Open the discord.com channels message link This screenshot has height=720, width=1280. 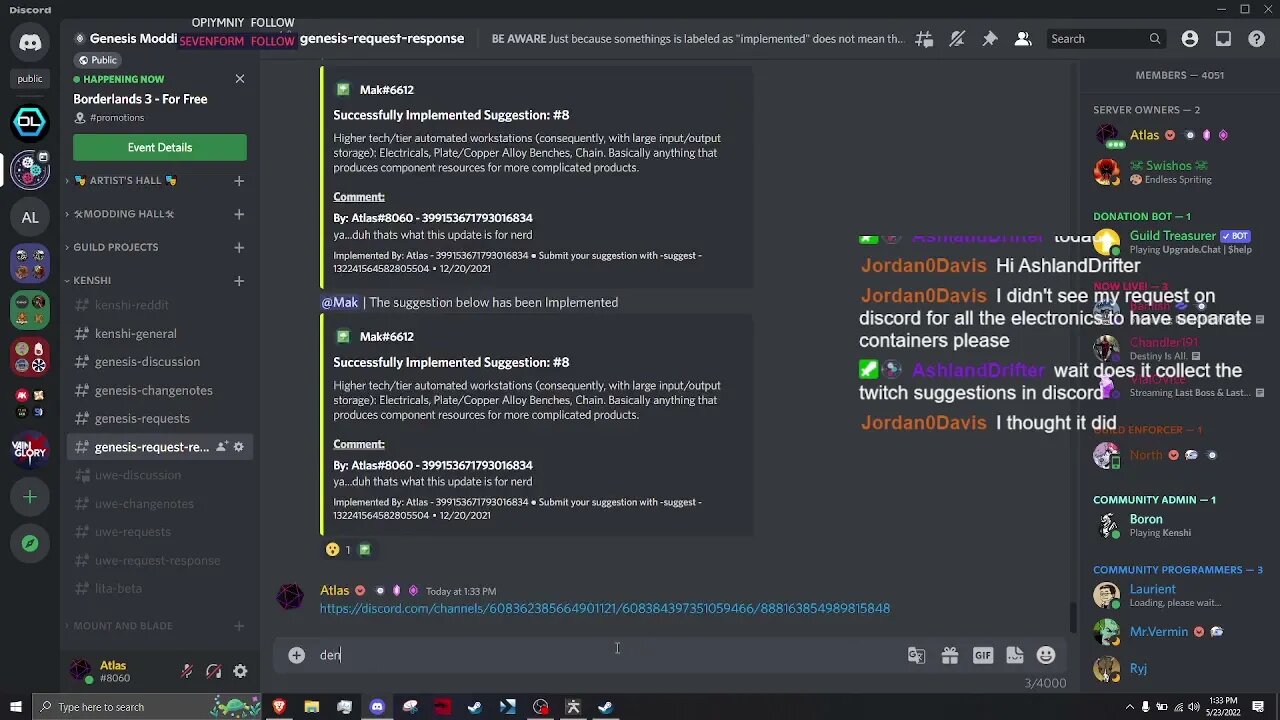coord(605,608)
